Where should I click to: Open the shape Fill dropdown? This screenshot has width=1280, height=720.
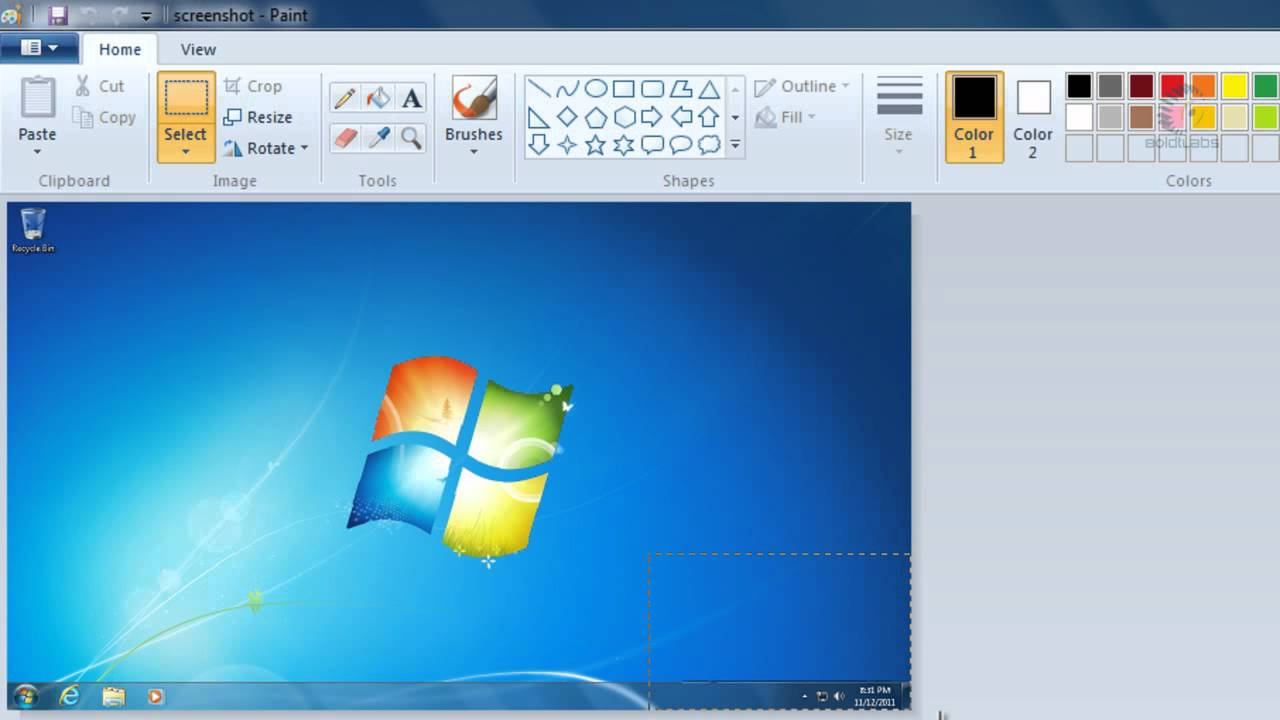(786, 117)
